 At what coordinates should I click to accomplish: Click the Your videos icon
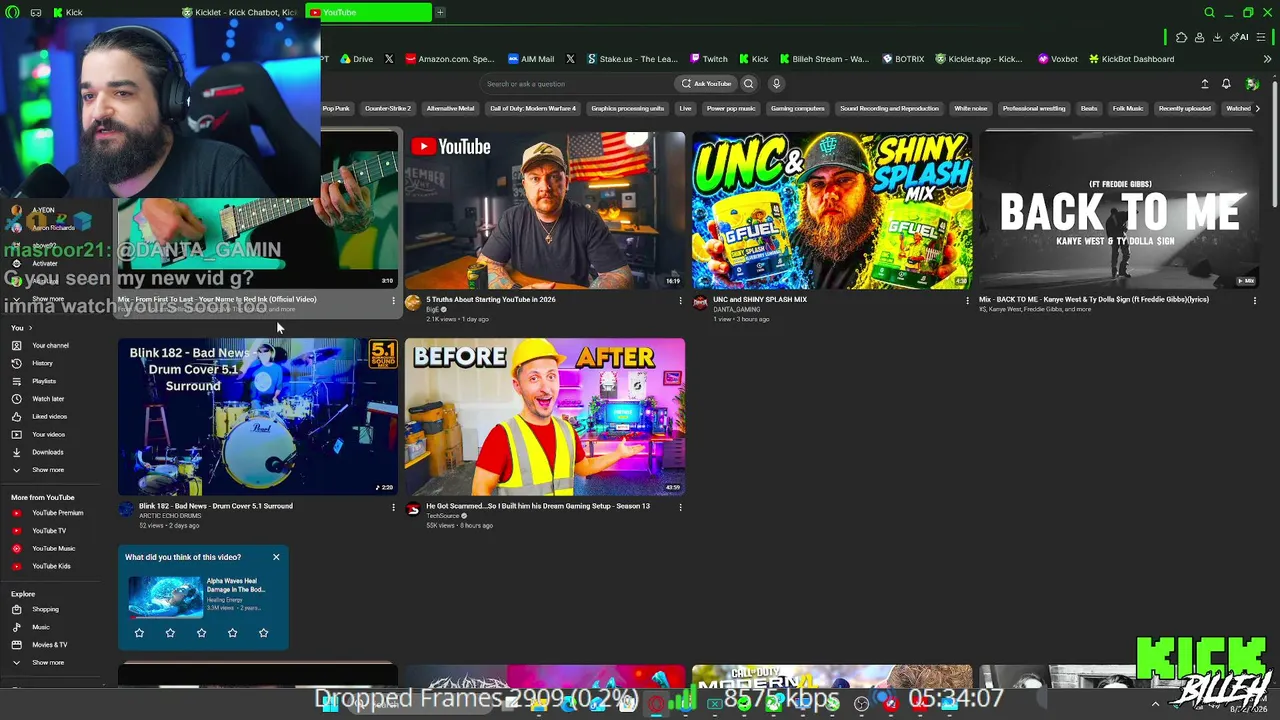coord(16,435)
